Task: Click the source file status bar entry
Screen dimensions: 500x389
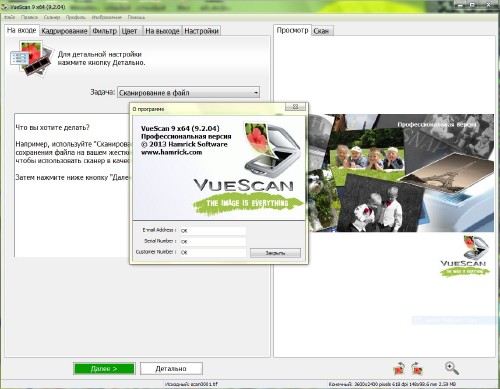Action: [191, 384]
